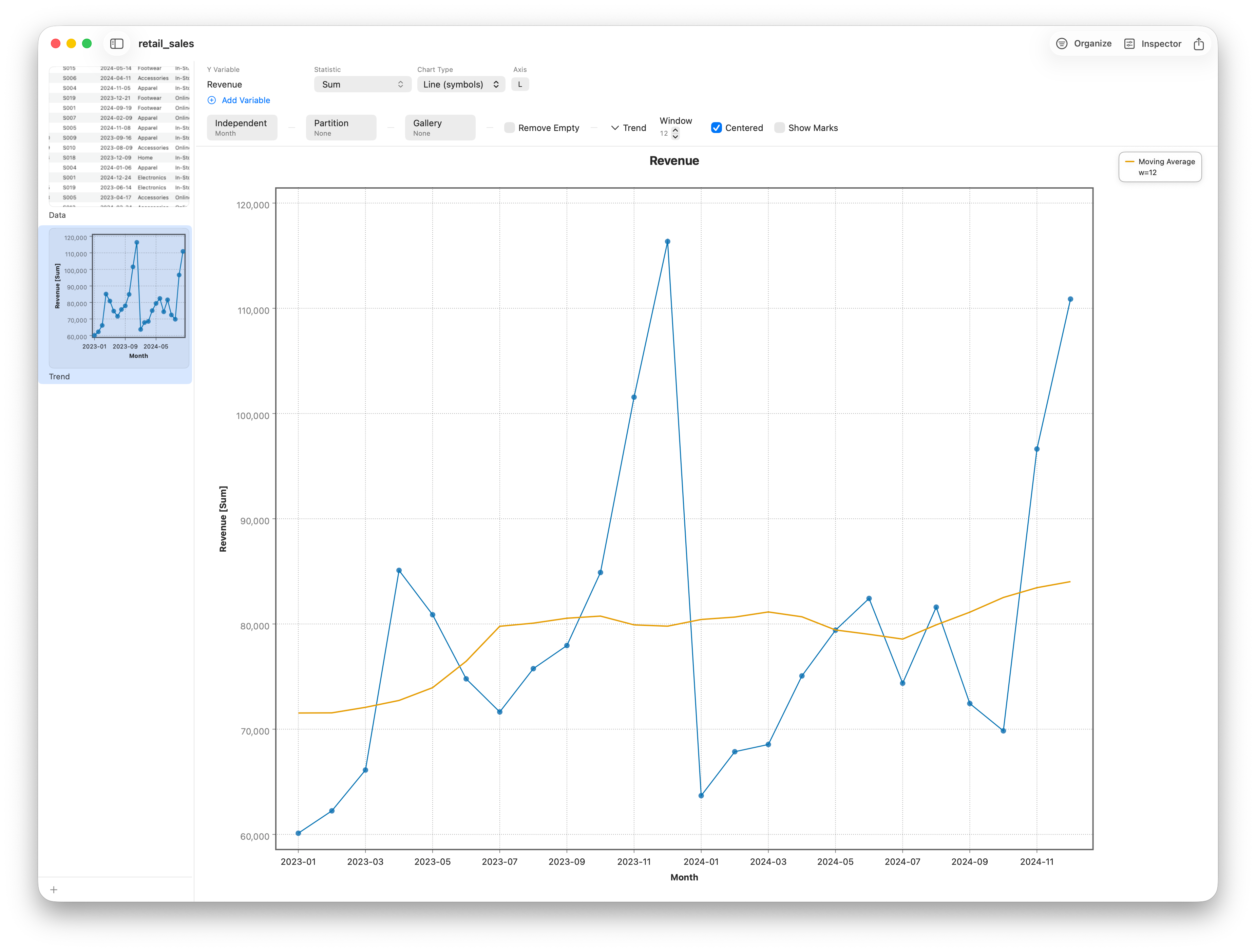Click the Organize icon
The height and width of the screenshot is (952, 1256).
pos(1061,44)
